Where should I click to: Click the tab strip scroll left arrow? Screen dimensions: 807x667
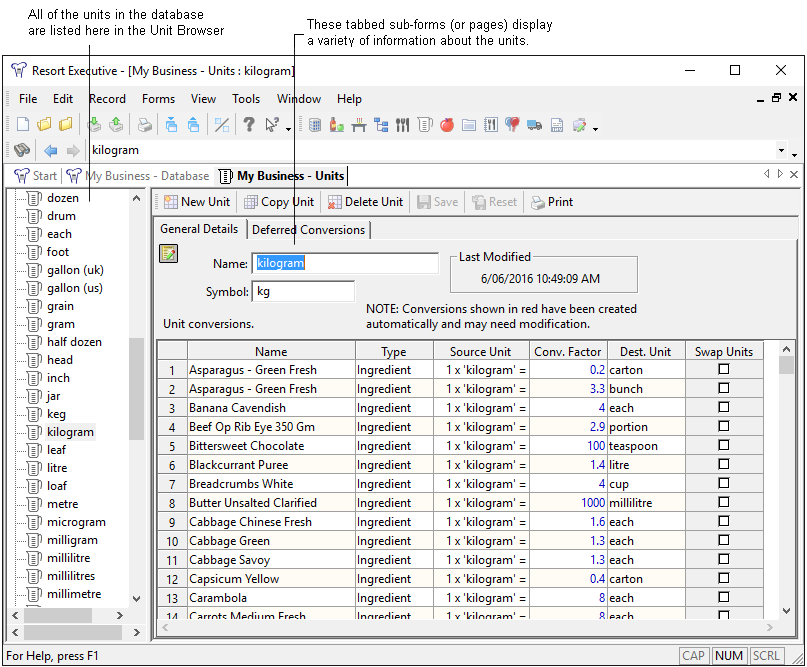pyautogui.click(x=766, y=174)
